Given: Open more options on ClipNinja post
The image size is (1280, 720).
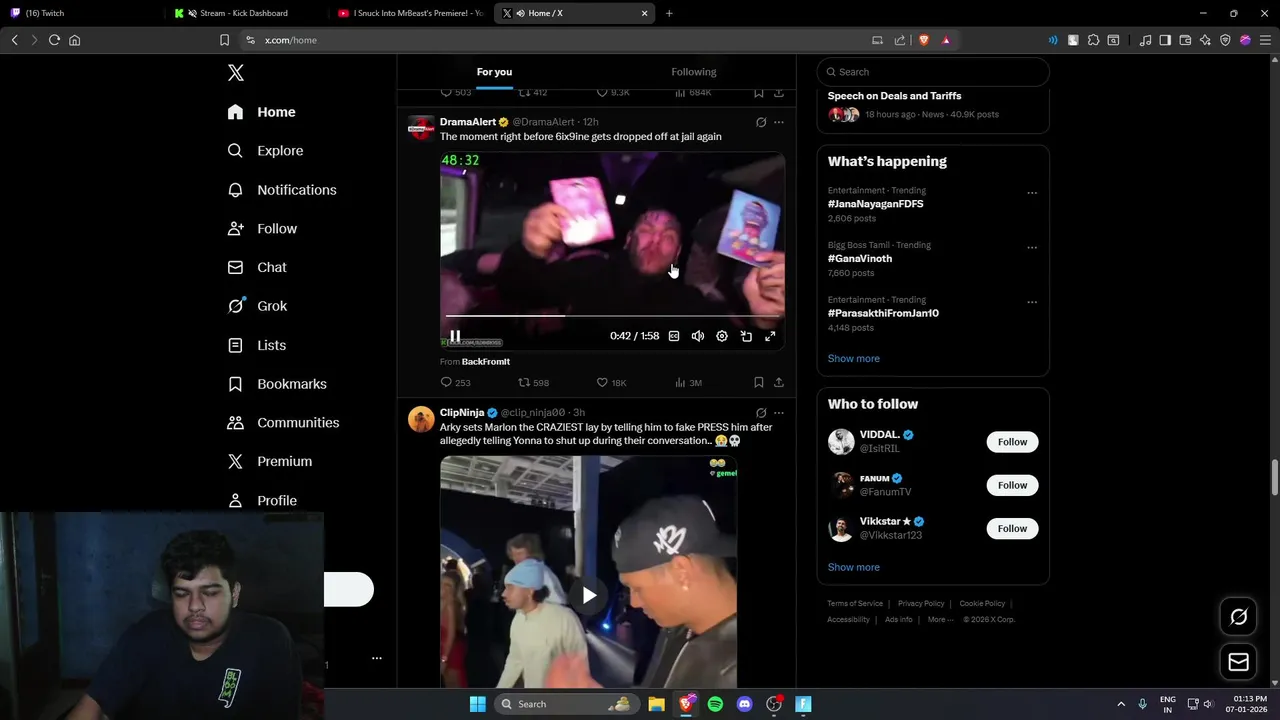Looking at the screenshot, I should [x=779, y=413].
